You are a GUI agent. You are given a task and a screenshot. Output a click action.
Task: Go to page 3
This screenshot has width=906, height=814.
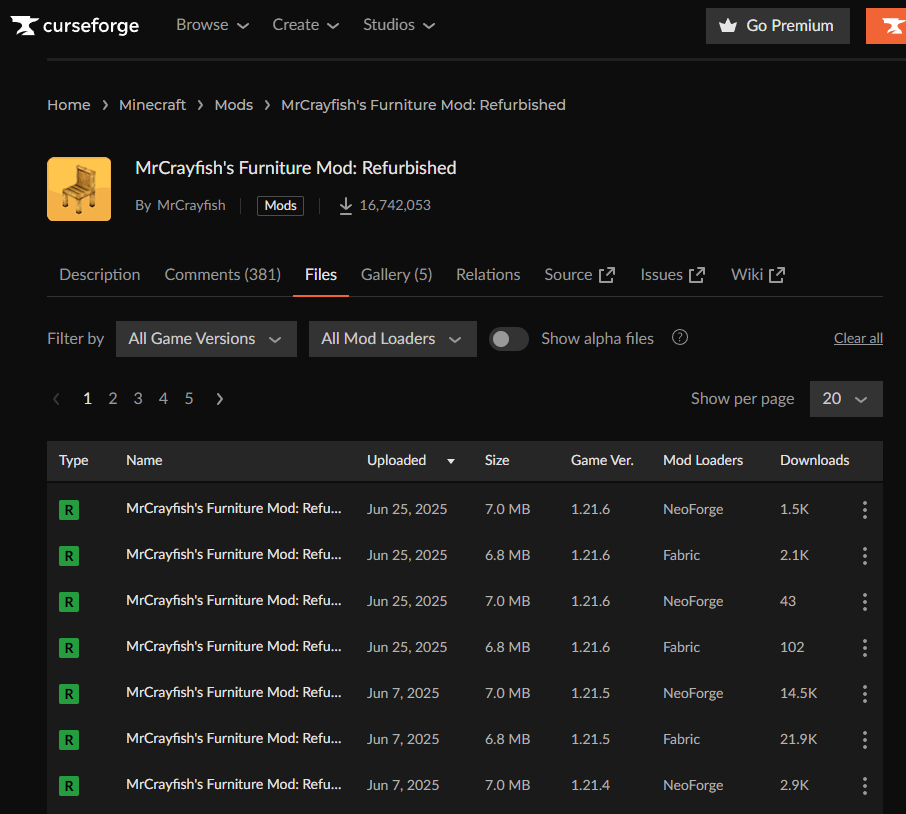coord(138,399)
